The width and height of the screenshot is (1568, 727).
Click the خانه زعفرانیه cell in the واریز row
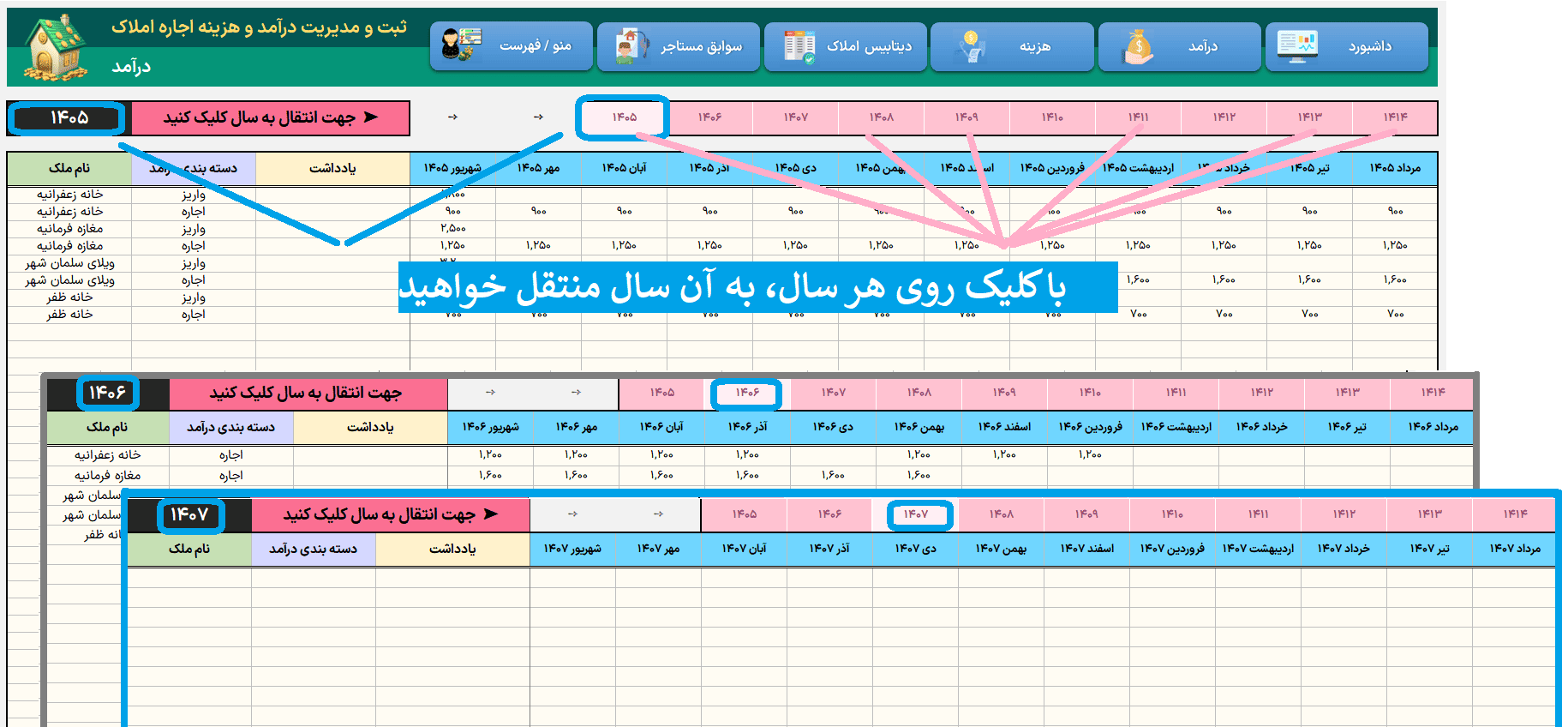(69, 195)
